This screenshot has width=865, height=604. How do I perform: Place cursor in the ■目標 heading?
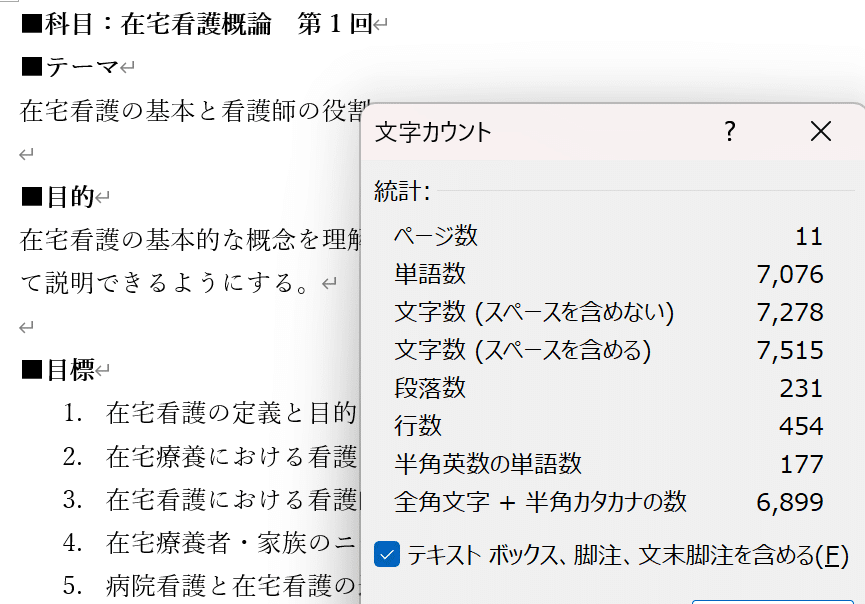(58, 370)
